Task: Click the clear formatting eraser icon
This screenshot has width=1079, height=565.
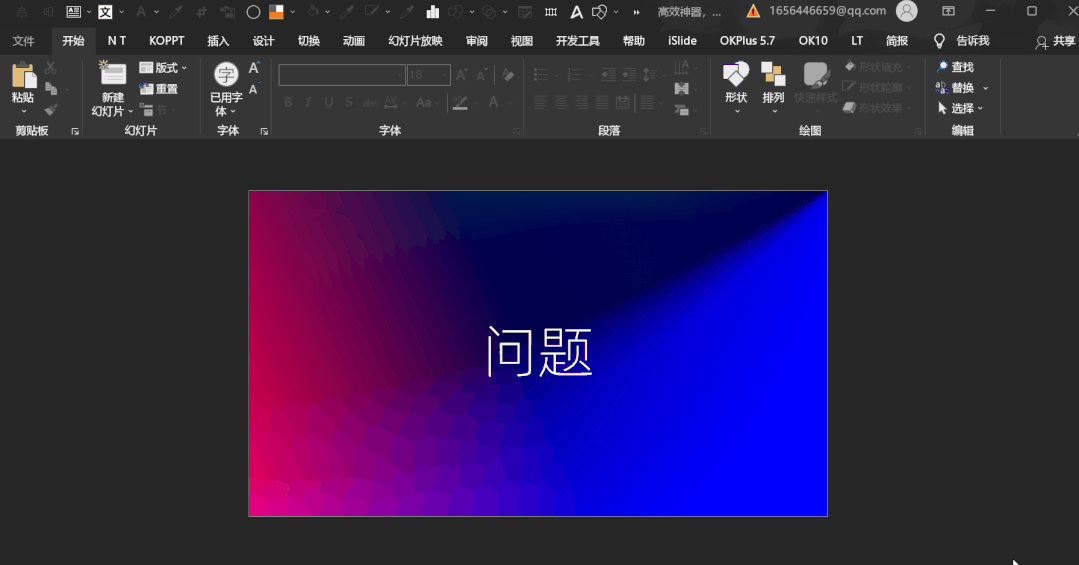Action: [508, 75]
